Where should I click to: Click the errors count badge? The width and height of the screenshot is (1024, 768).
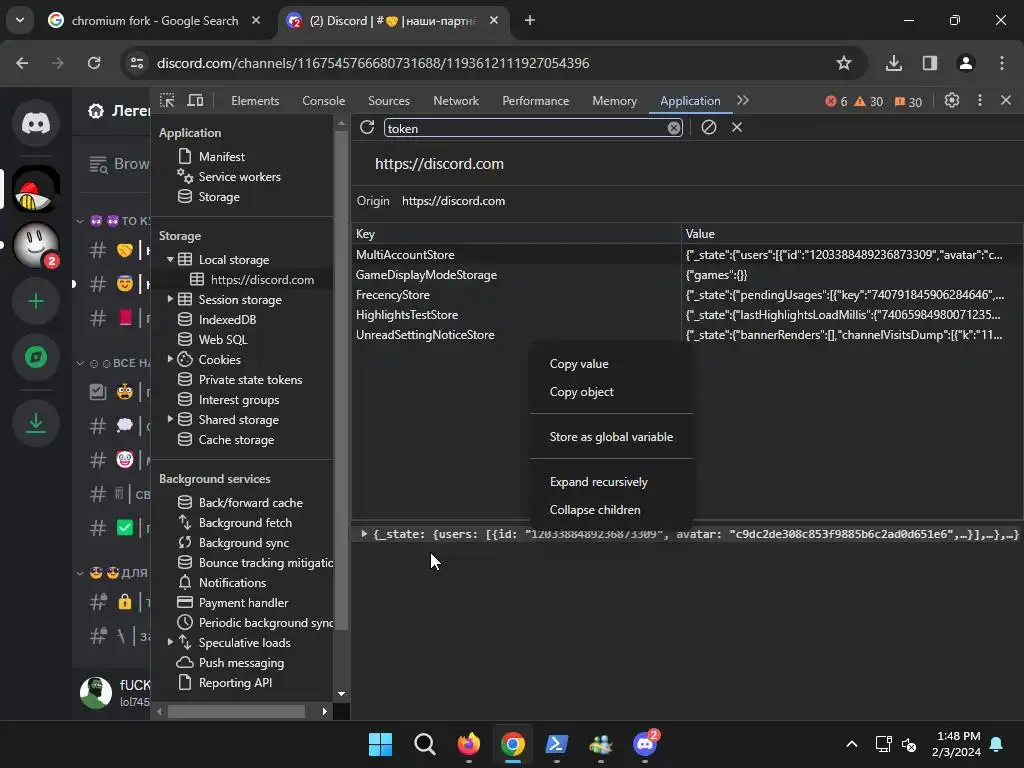[x=836, y=101]
